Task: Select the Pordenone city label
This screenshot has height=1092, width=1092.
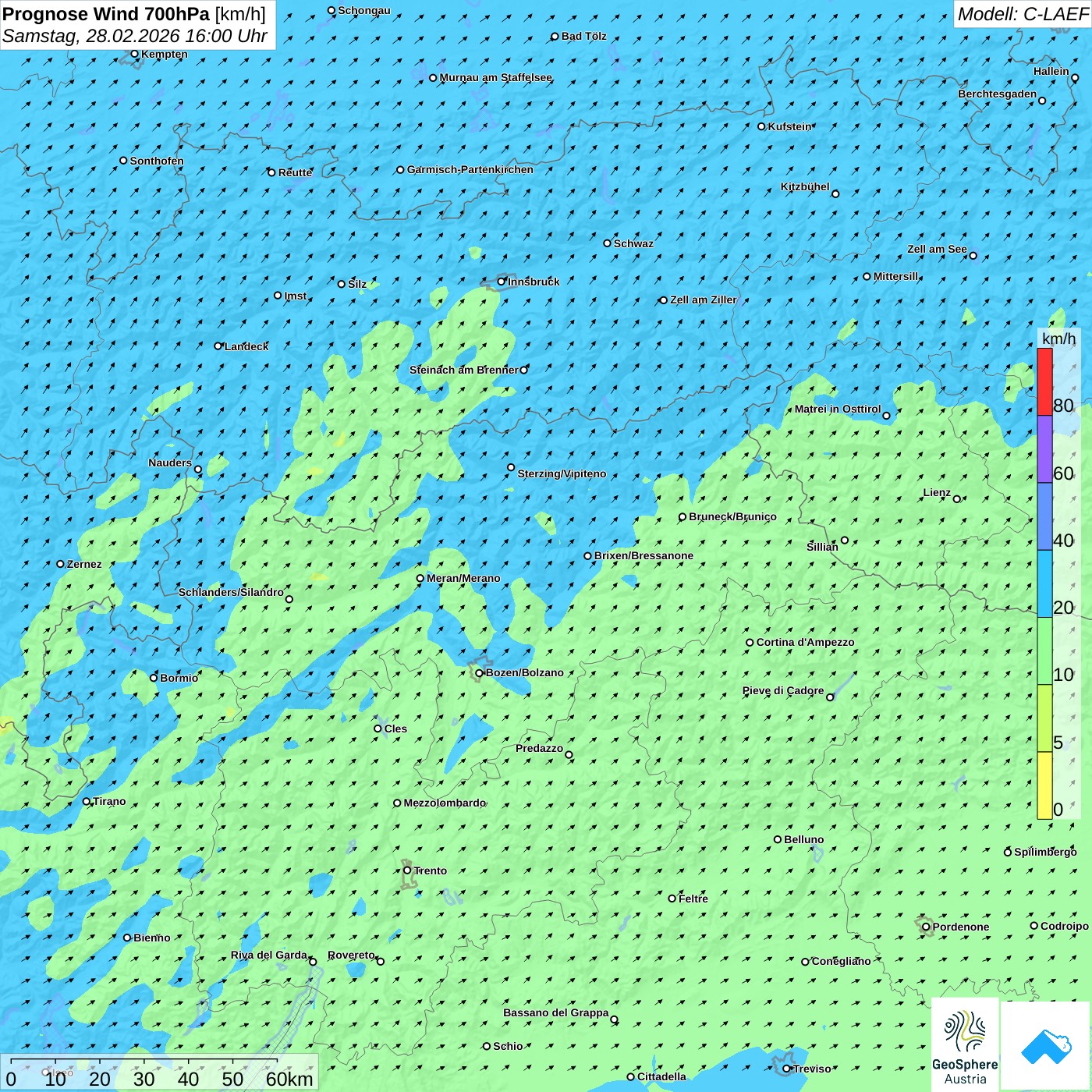Action: [961, 927]
